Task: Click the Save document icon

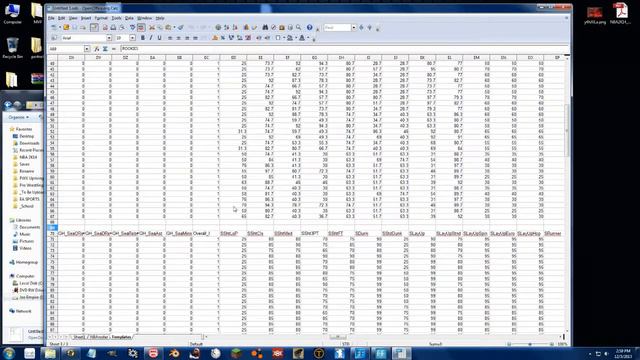Action: pos(74,27)
